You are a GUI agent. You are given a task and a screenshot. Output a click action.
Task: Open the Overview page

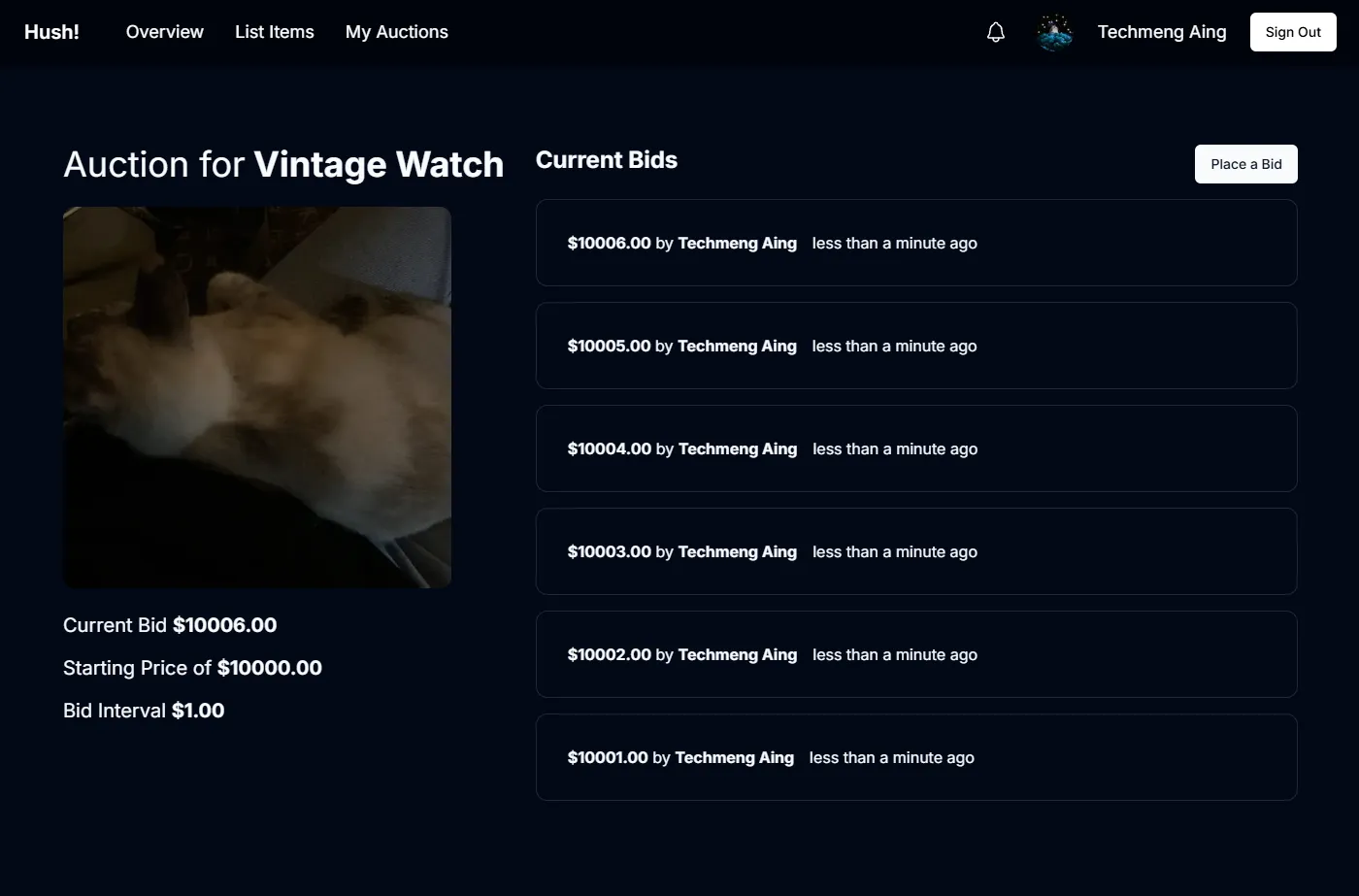[x=165, y=32]
